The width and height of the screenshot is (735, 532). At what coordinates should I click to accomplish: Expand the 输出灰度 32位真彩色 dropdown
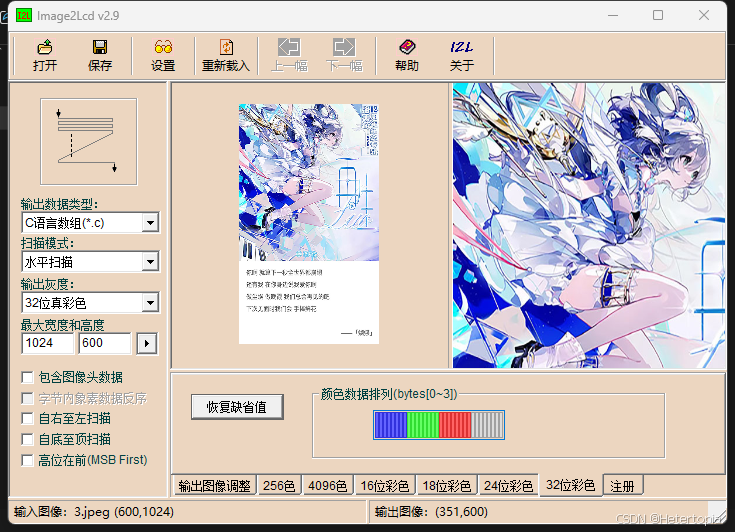point(150,303)
